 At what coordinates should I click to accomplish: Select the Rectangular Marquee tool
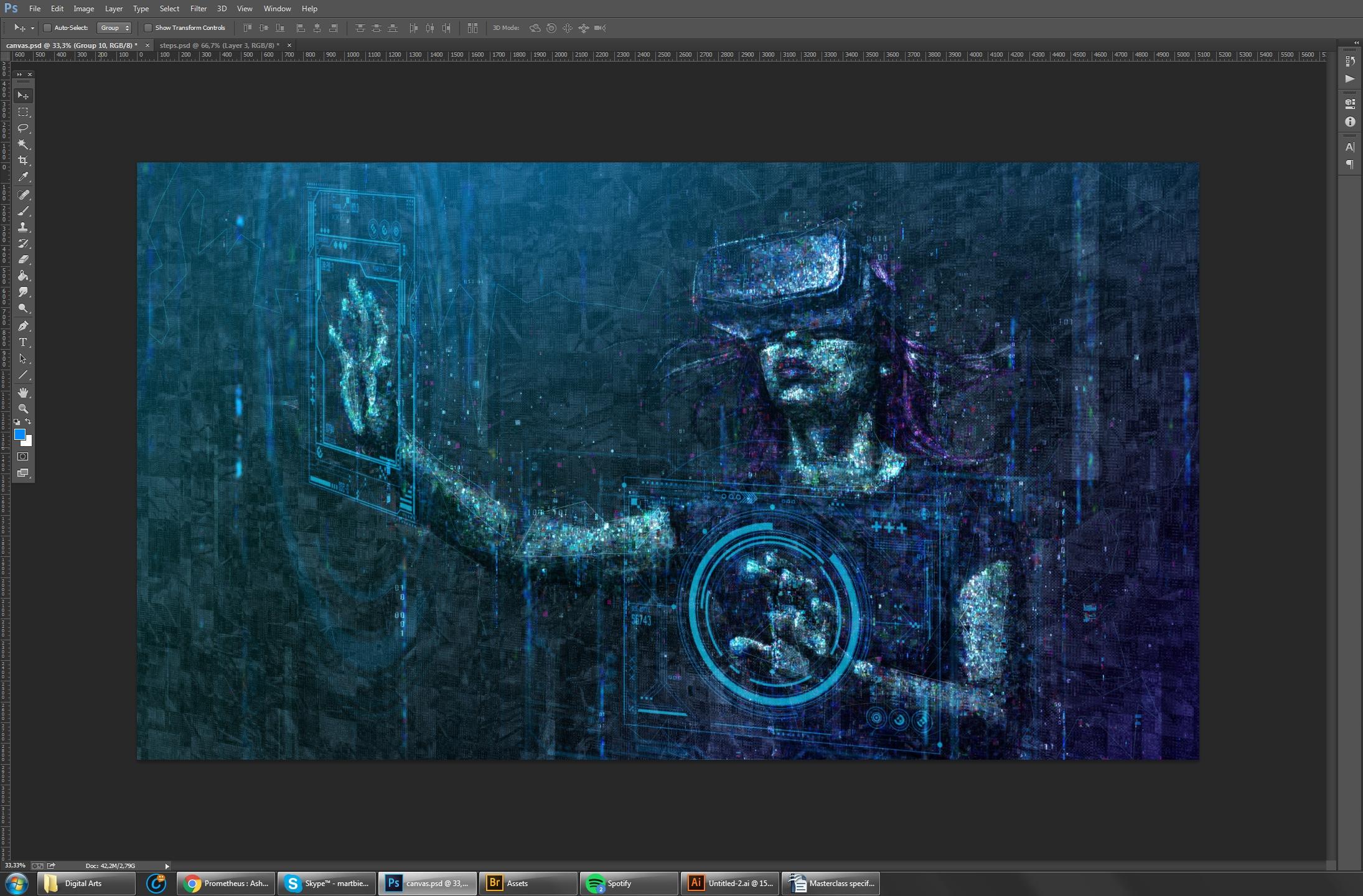[x=23, y=112]
